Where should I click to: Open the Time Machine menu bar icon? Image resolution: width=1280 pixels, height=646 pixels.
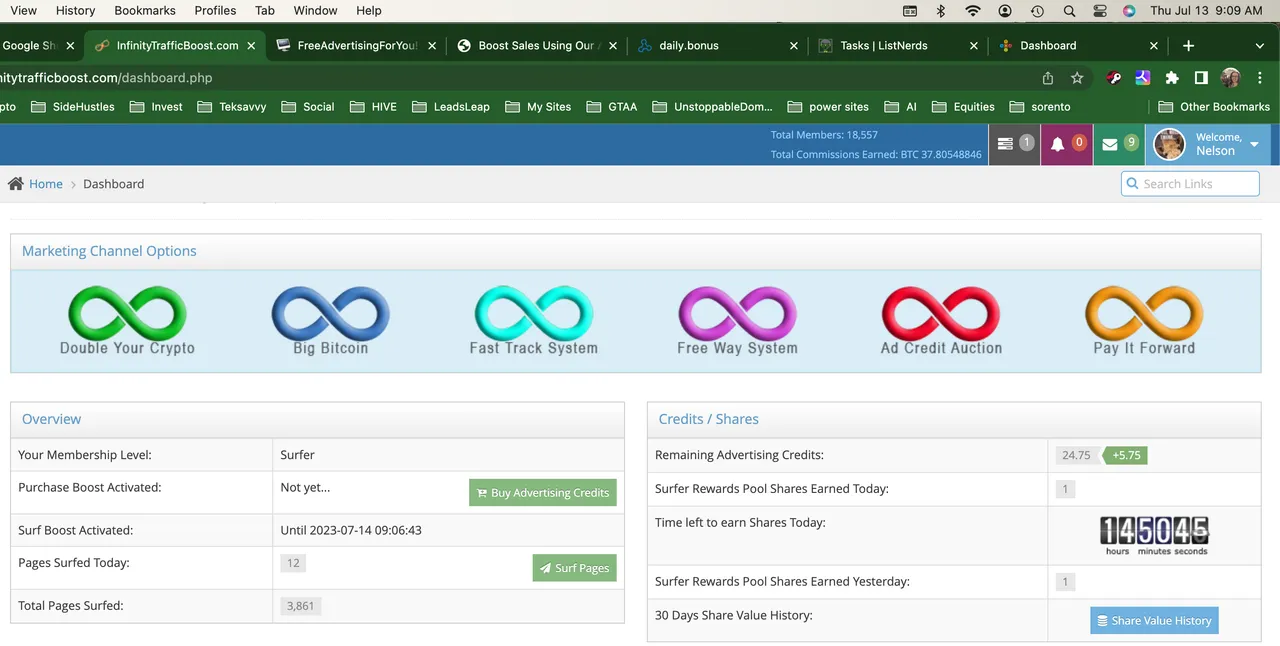tap(1037, 11)
